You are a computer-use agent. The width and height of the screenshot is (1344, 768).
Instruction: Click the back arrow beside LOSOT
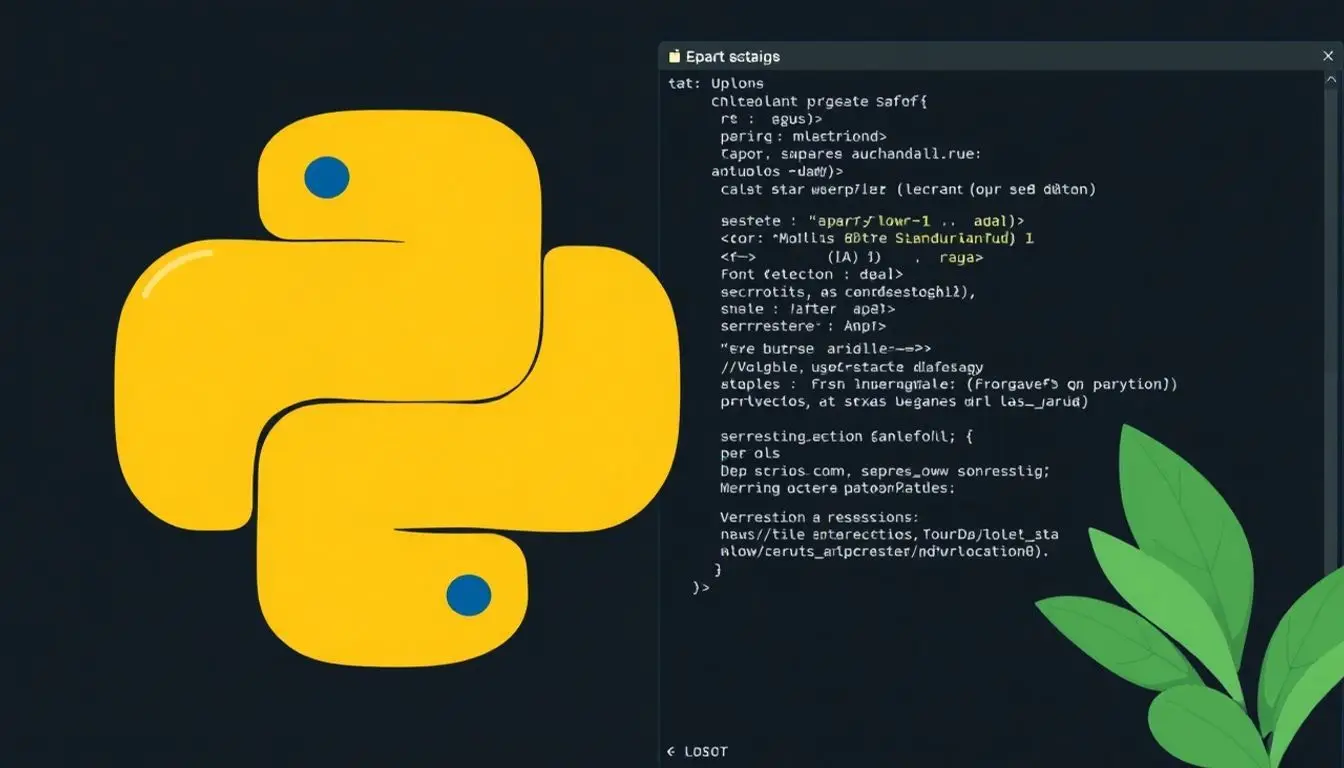(x=671, y=751)
